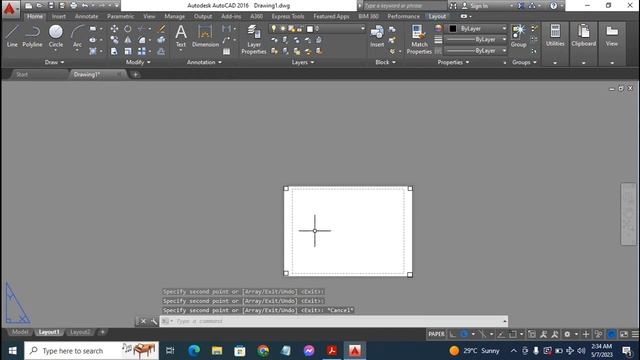Switch to the Start file tab
Screen dimensions: 640x360
coord(22,75)
